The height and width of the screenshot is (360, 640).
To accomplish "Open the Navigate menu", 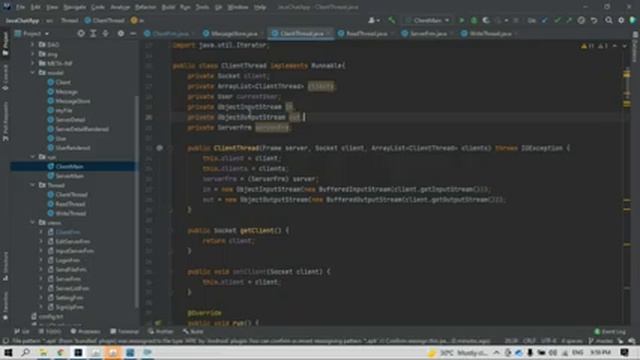I will pos(75,7).
